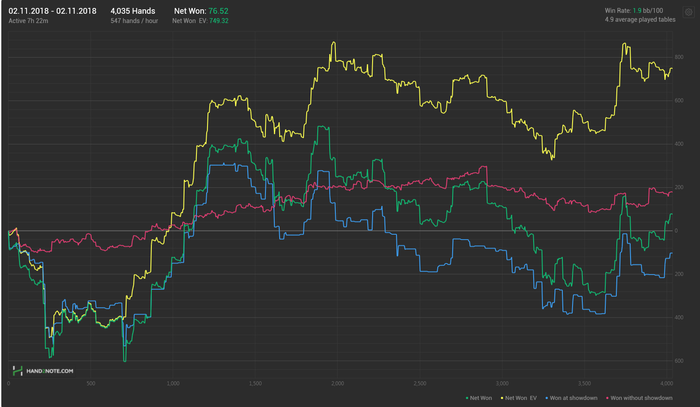Click the 547 hands / hour label
700x407 pixels.
click(134, 21)
